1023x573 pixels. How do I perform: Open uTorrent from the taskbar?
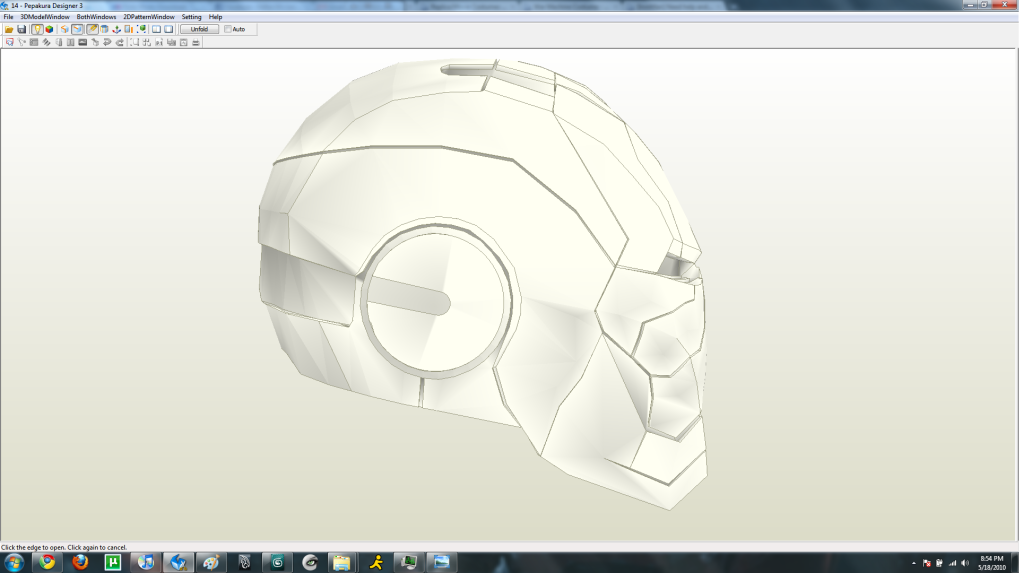pos(113,563)
